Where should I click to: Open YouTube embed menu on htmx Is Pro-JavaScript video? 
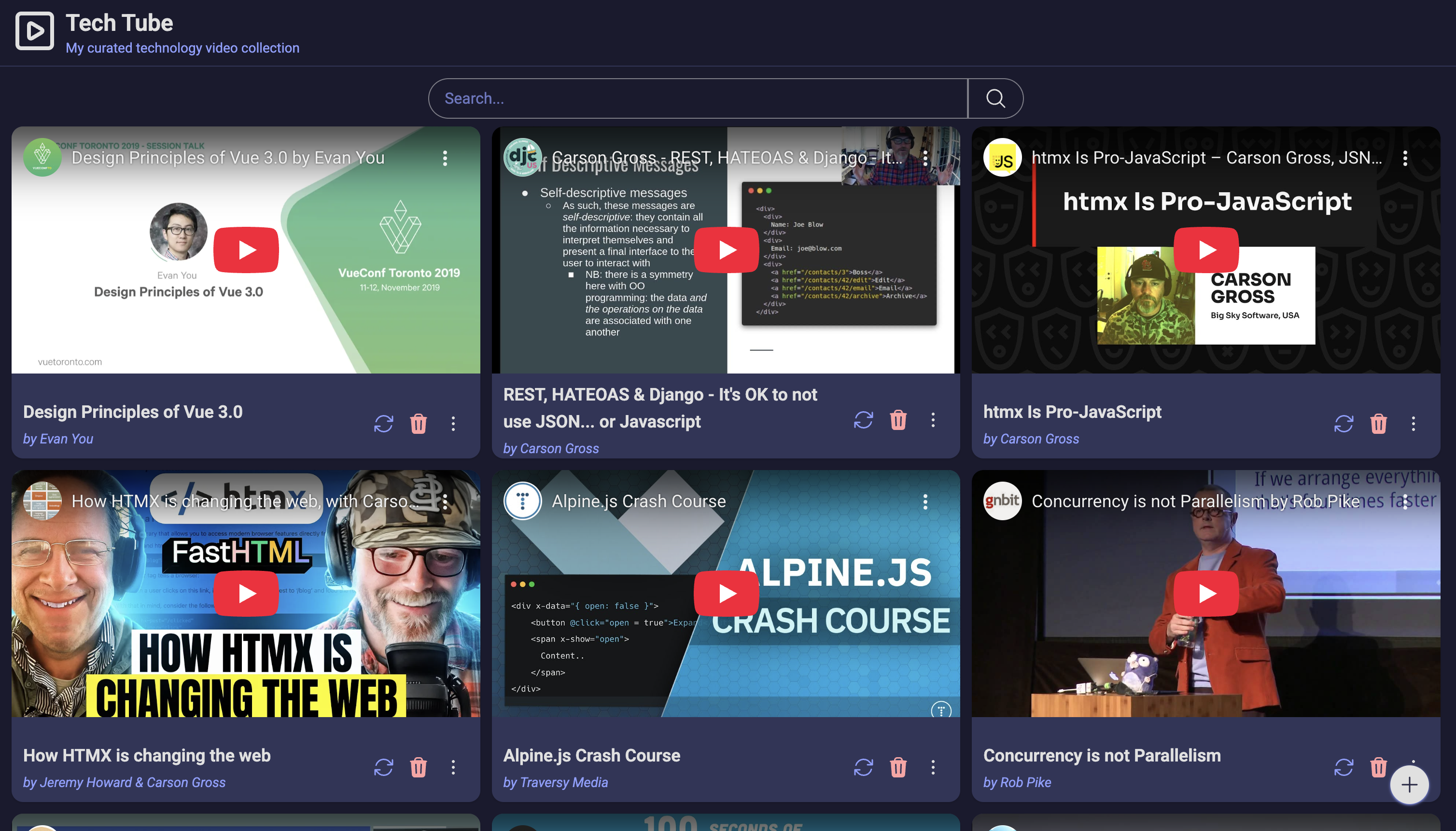tap(1405, 158)
